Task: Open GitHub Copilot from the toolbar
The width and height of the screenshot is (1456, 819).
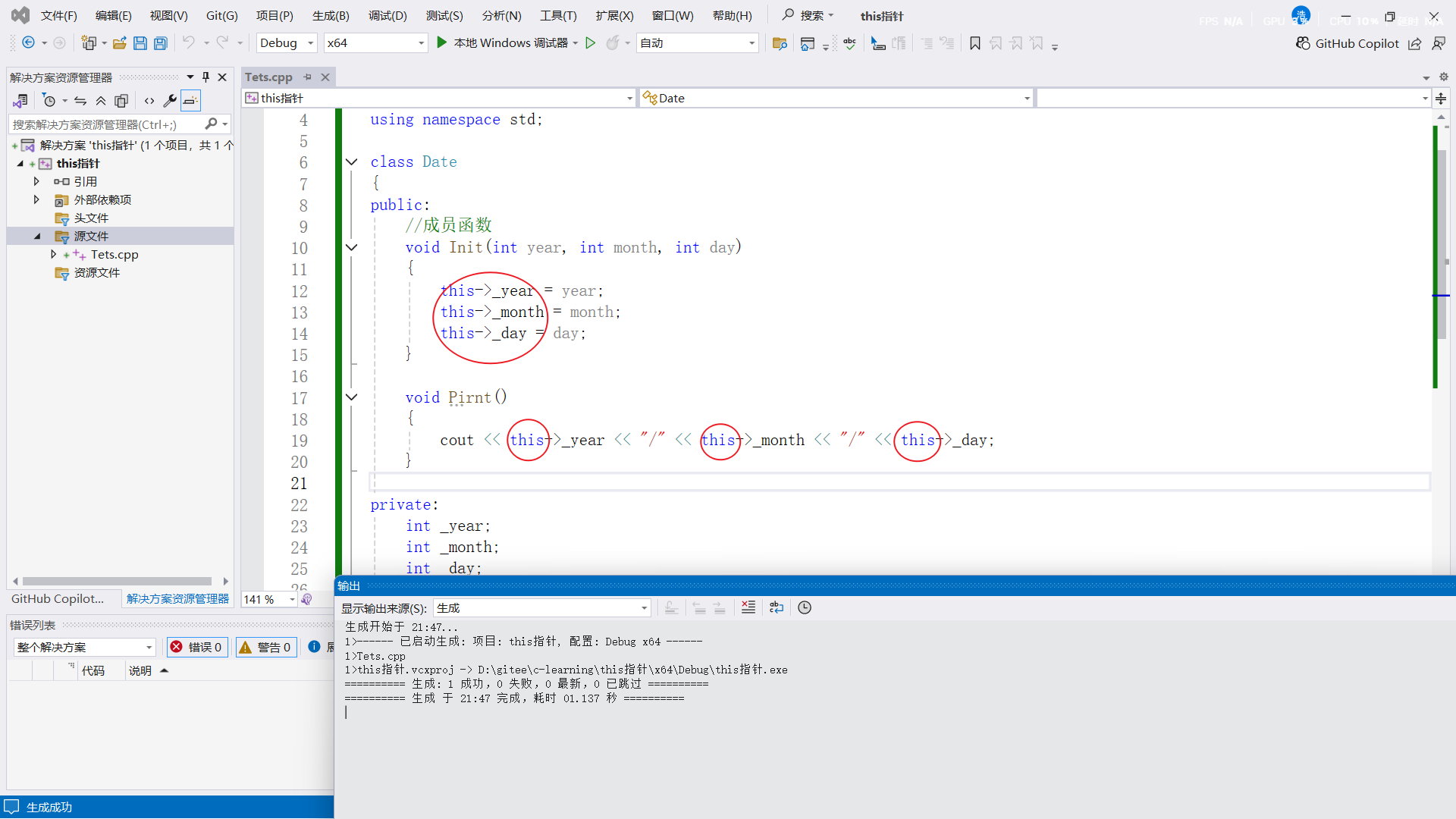Action: pos(1348,43)
